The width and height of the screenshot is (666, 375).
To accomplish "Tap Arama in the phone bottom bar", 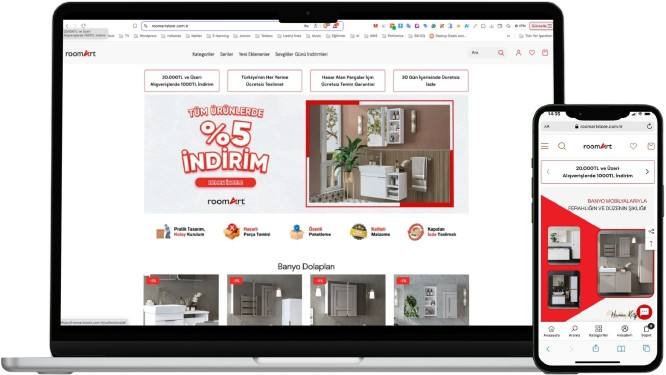I will click(574, 331).
